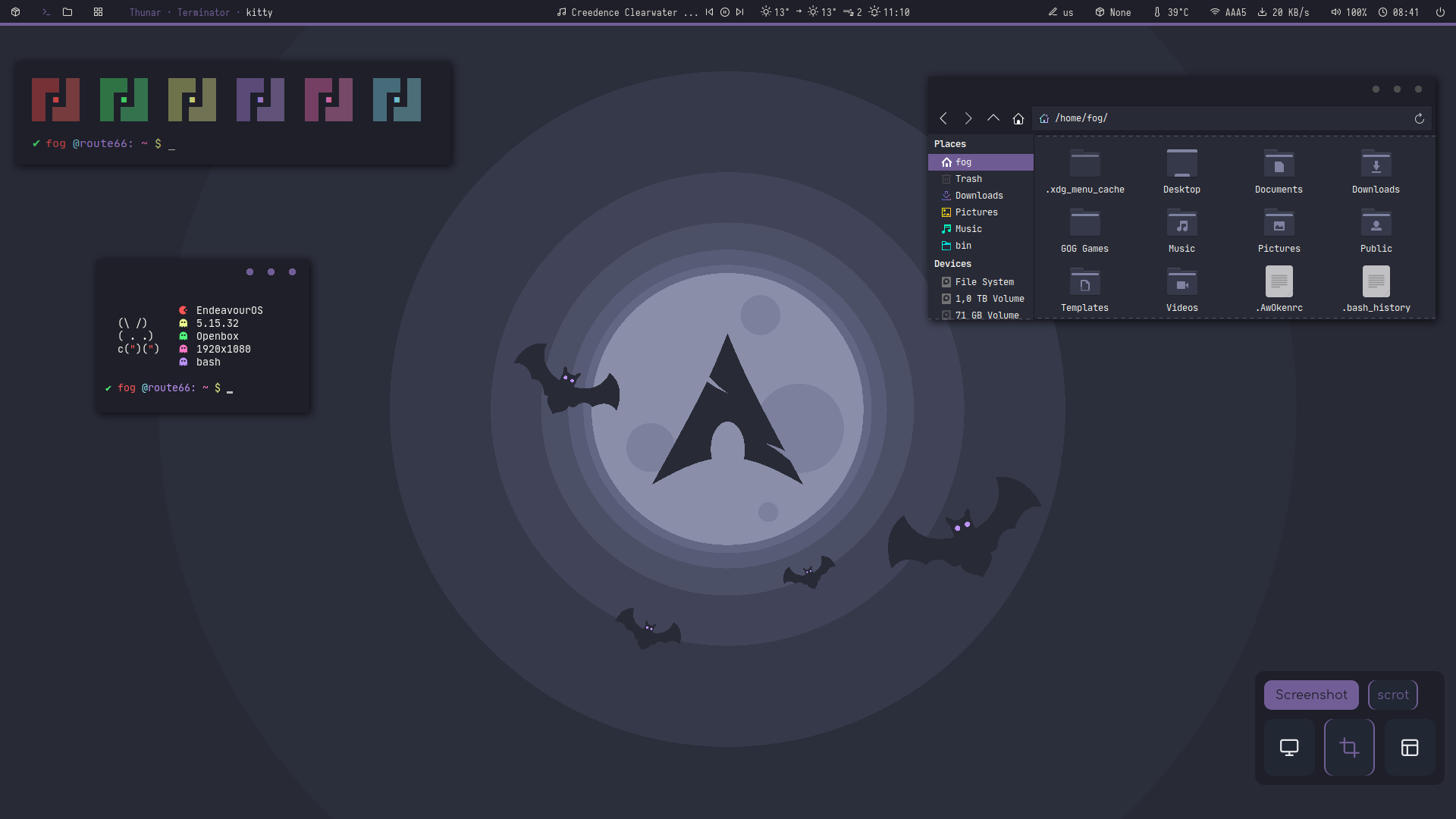Select the Music folder in file pane
This screenshot has height=819, width=1456.
[1182, 231]
